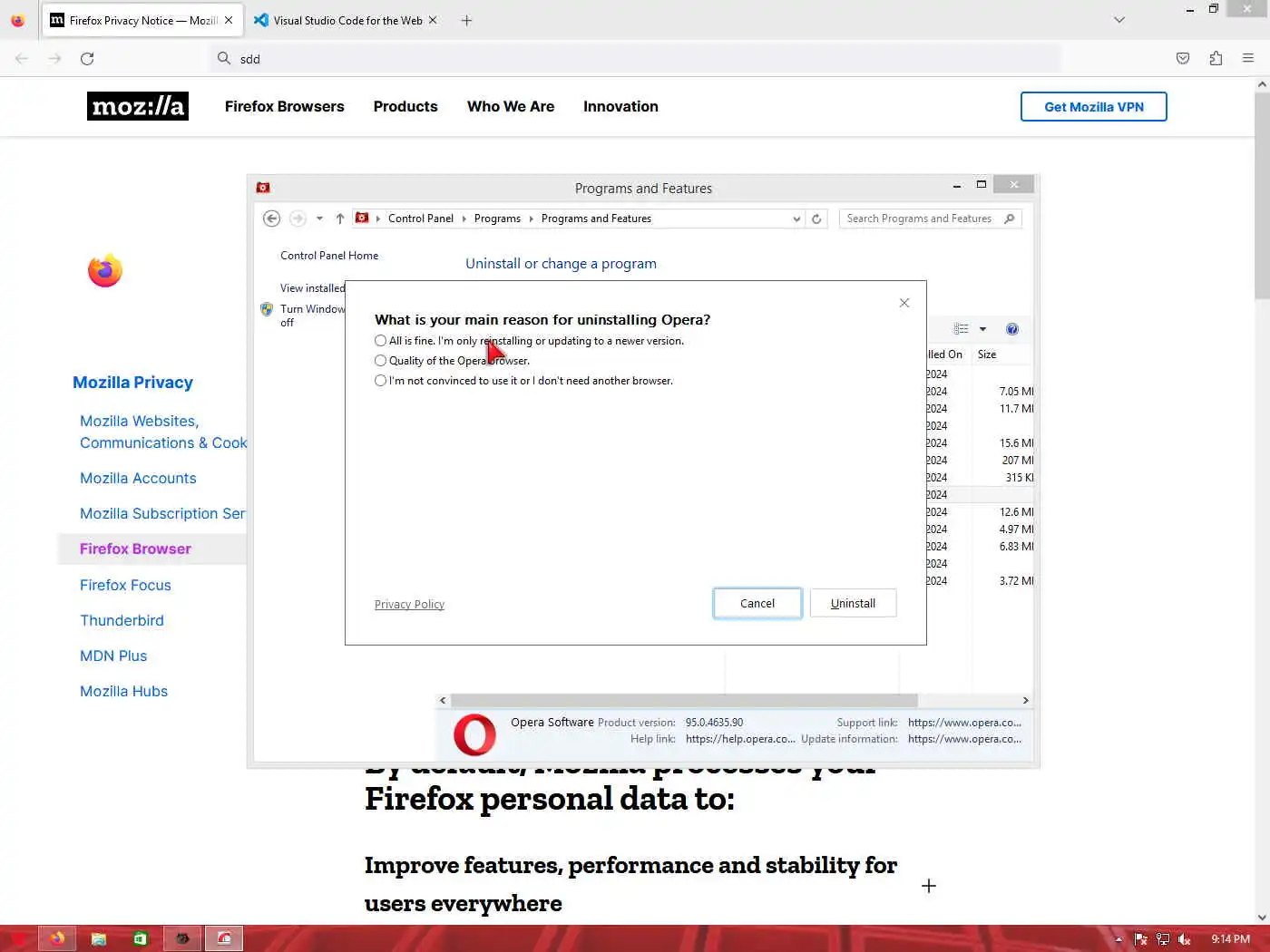Click the muted volume tray icon
This screenshot has height=952, width=1270.
tap(1184, 939)
